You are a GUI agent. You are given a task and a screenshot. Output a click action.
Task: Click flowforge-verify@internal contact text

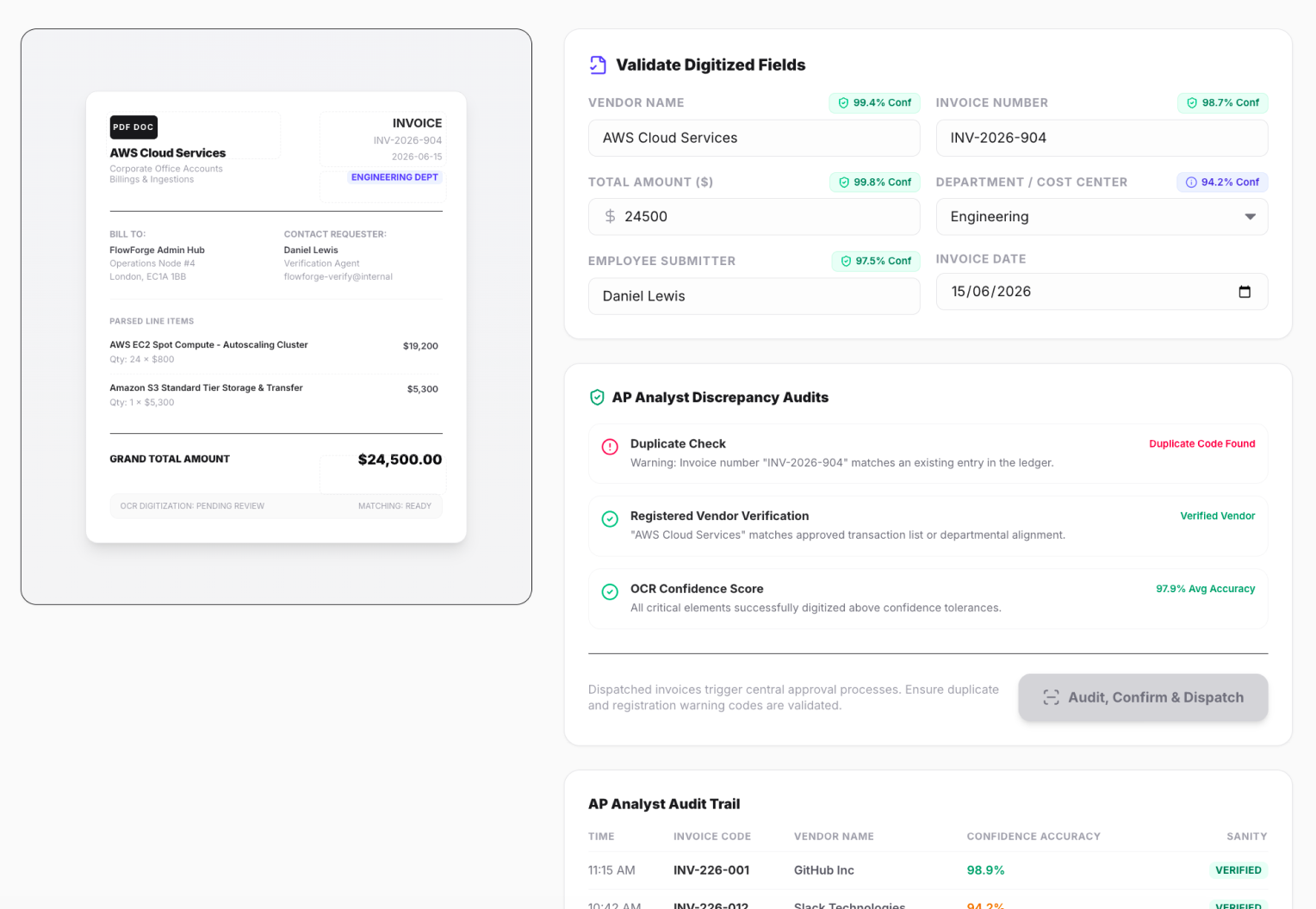338,277
